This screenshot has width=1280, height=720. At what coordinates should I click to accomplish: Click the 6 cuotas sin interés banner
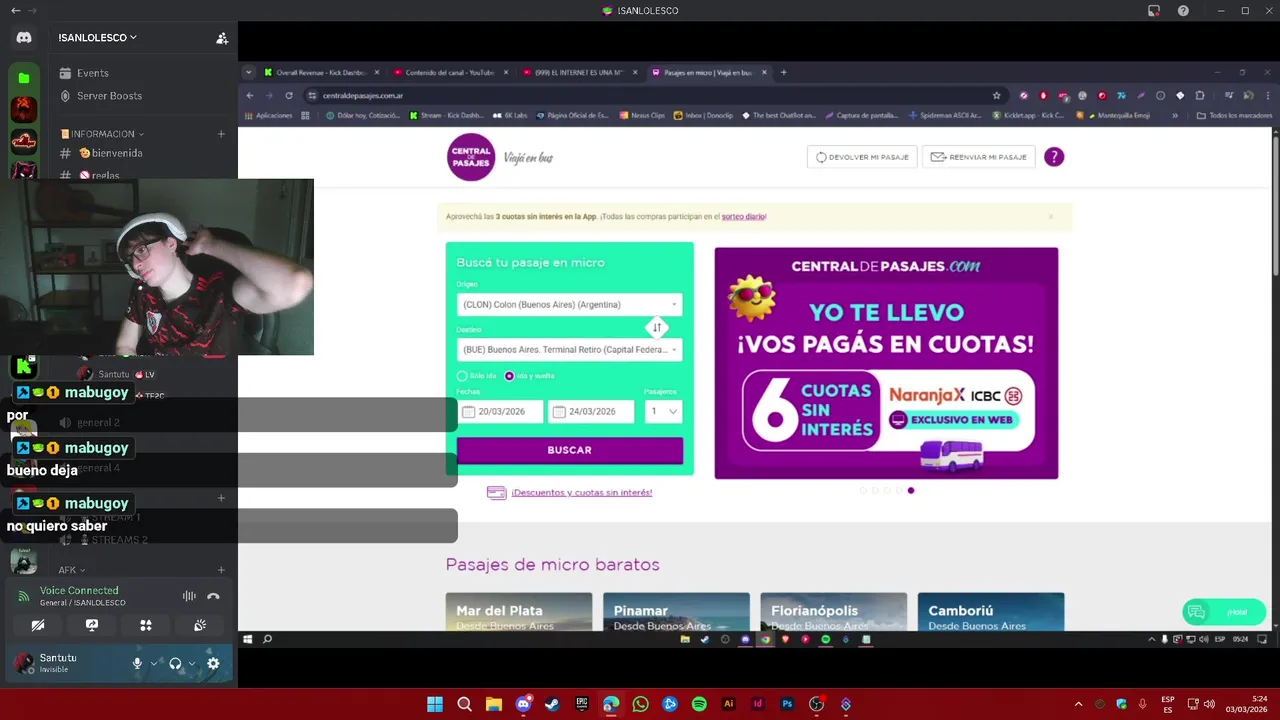[x=886, y=363]
